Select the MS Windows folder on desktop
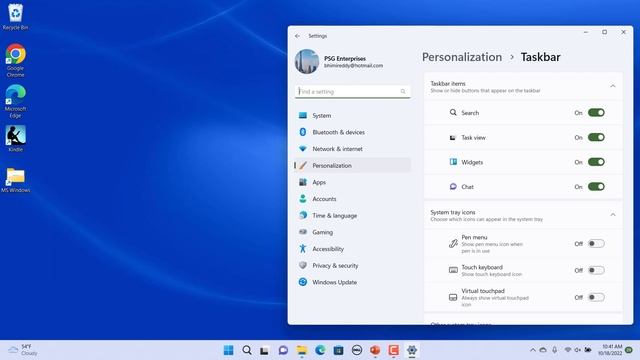This screenshot has height=360, width=640. pyautogui.click(x=15, y=180)
